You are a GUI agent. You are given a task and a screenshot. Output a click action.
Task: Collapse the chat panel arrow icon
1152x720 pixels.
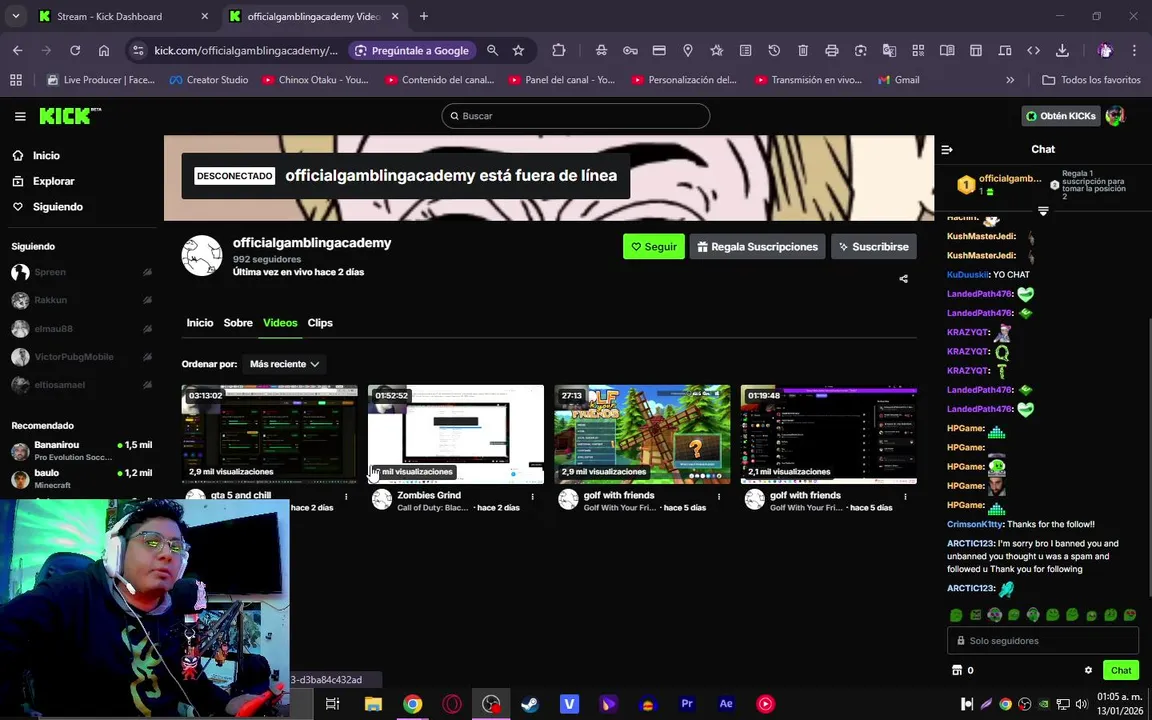947,149
